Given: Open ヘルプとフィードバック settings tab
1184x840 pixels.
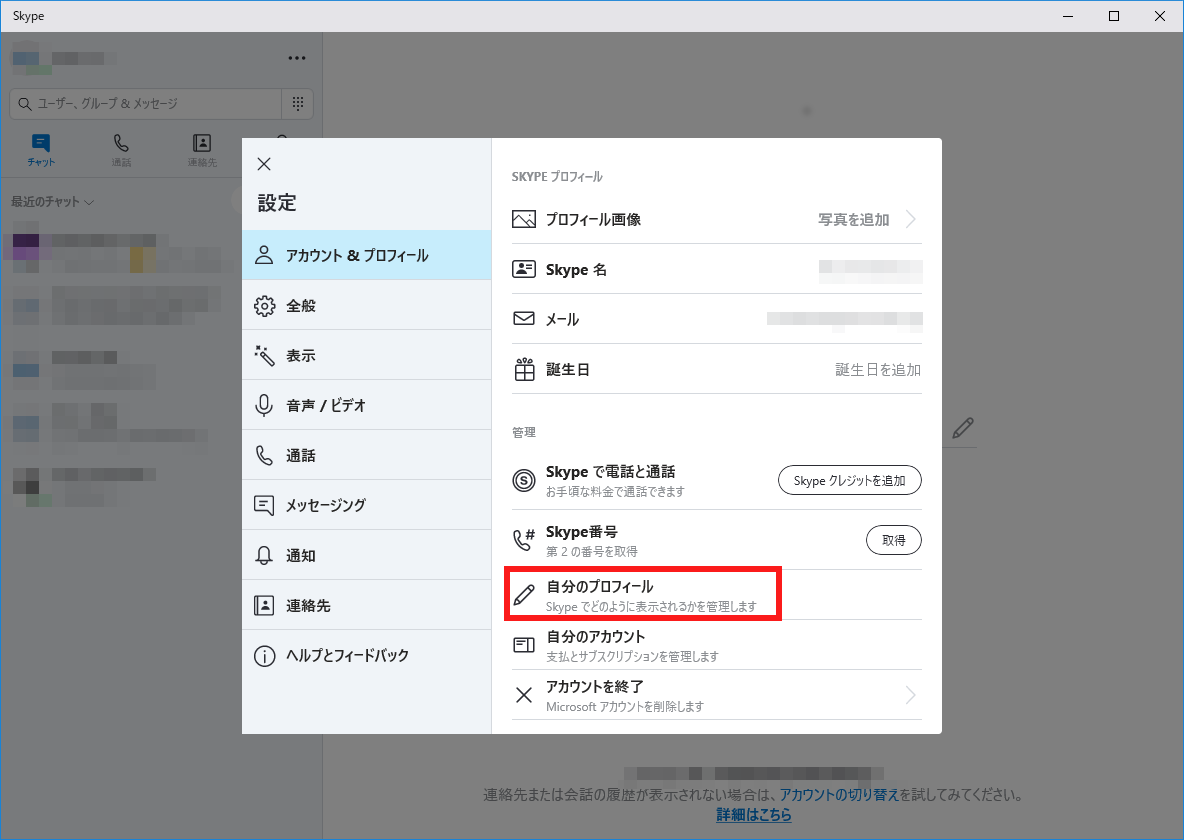Looking at the screenshot, I should [x=366, y=655].
